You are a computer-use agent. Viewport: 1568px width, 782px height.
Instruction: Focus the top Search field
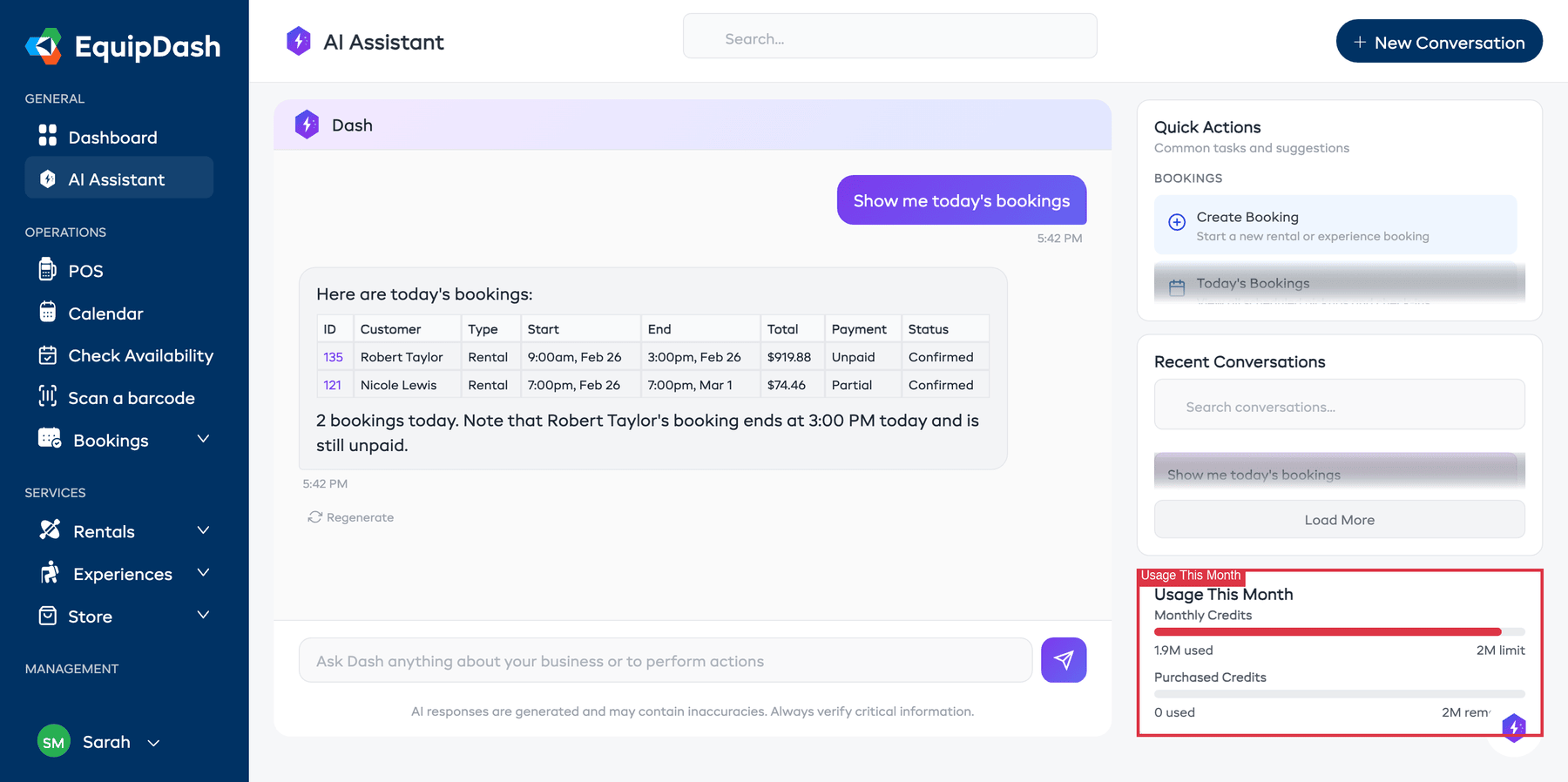[x=889, y=36]
